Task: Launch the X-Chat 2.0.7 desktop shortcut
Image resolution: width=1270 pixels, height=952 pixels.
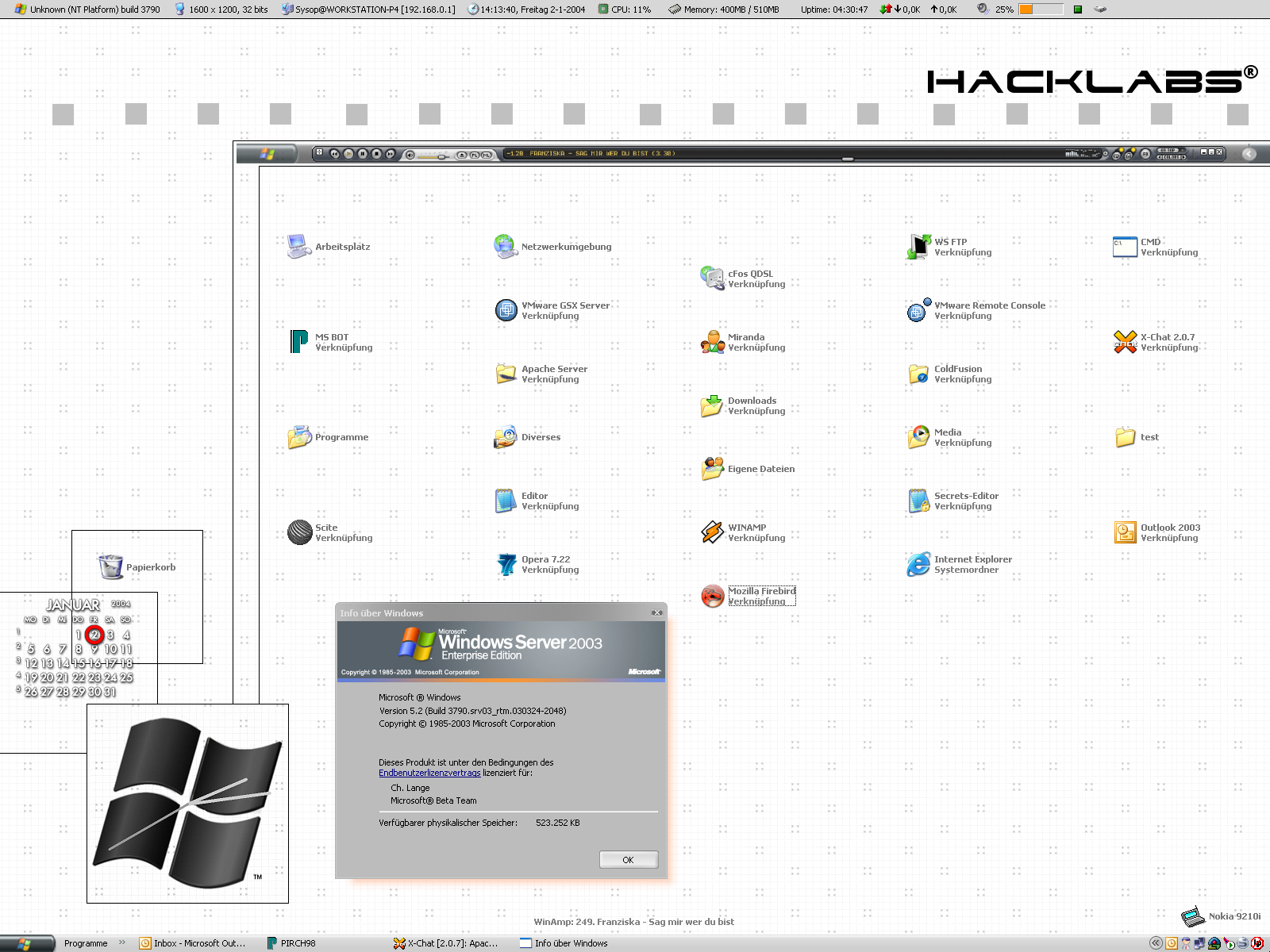Action: point(1126,342)
